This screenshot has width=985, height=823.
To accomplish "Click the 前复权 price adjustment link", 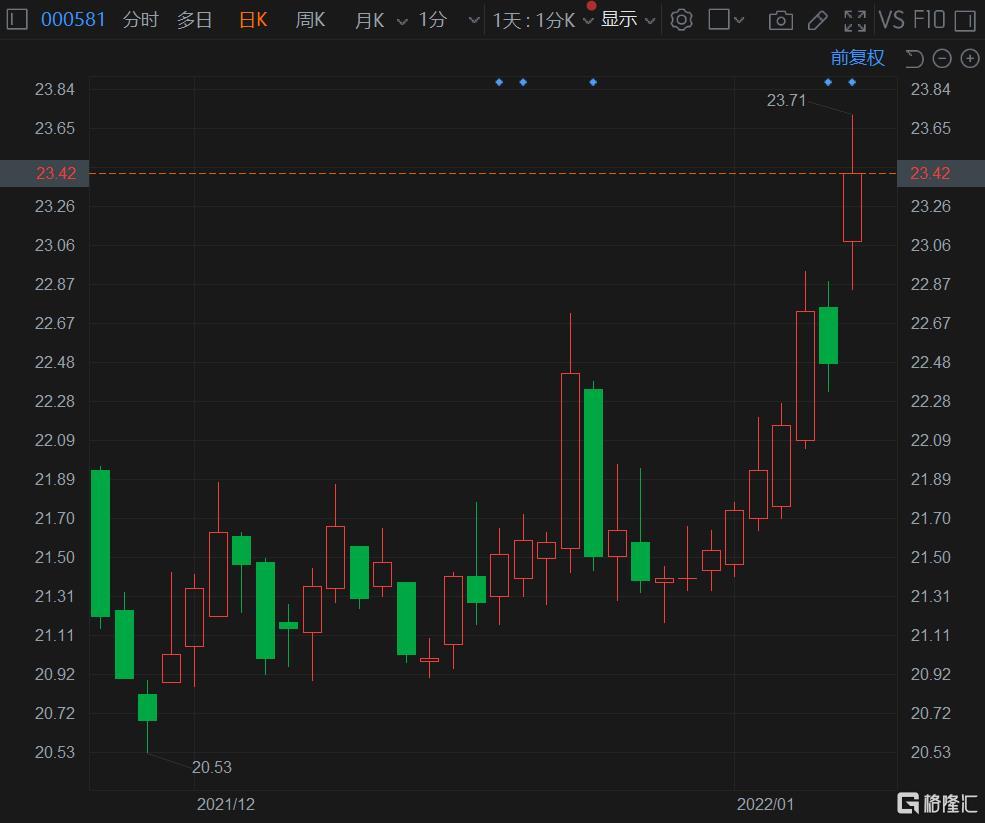I will click(x=857, y=58).
